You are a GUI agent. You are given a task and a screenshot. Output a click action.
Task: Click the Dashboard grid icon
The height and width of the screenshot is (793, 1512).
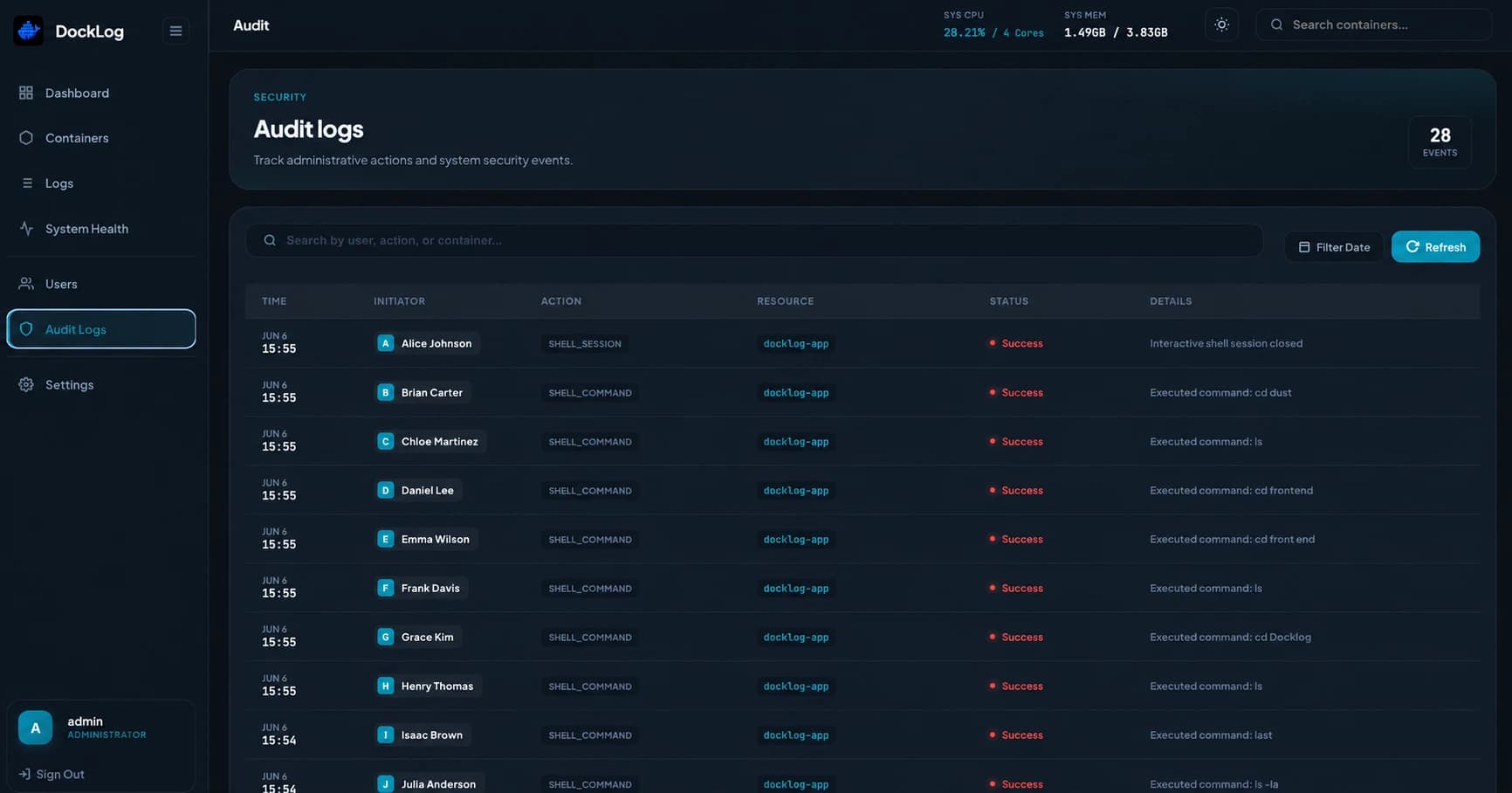(x=26, y=93)
